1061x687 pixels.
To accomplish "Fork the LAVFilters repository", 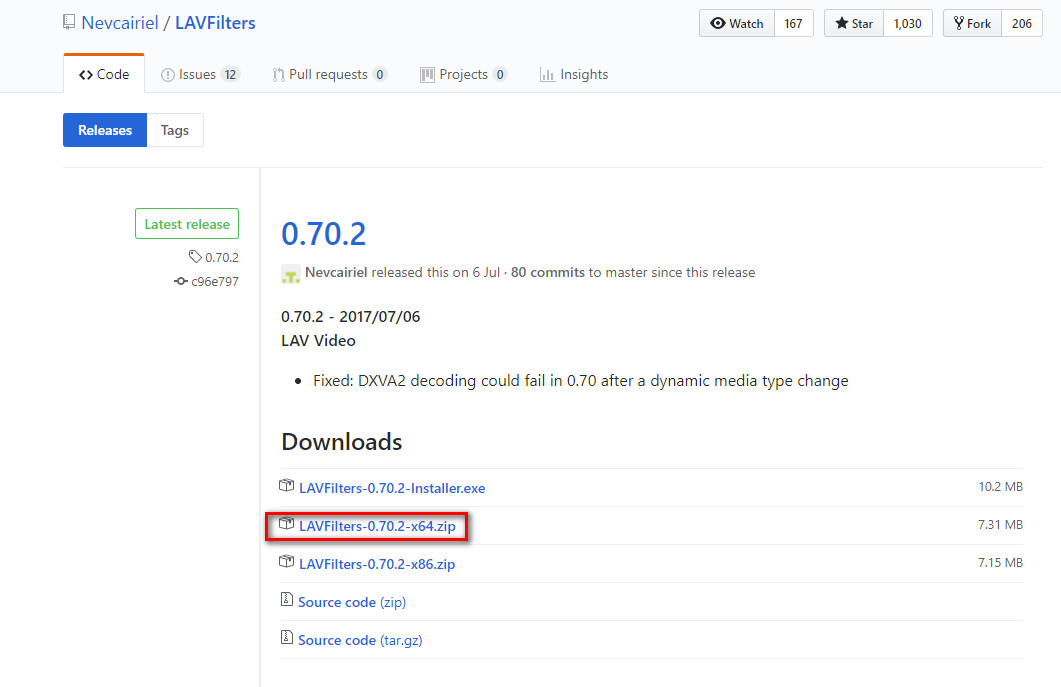I will (973, 23).
